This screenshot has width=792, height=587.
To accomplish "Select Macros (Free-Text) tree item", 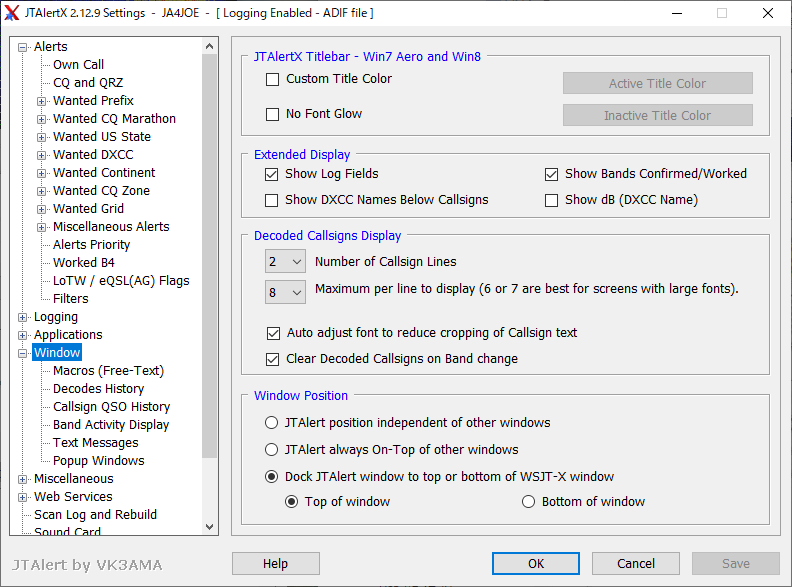I will point(109,371).
